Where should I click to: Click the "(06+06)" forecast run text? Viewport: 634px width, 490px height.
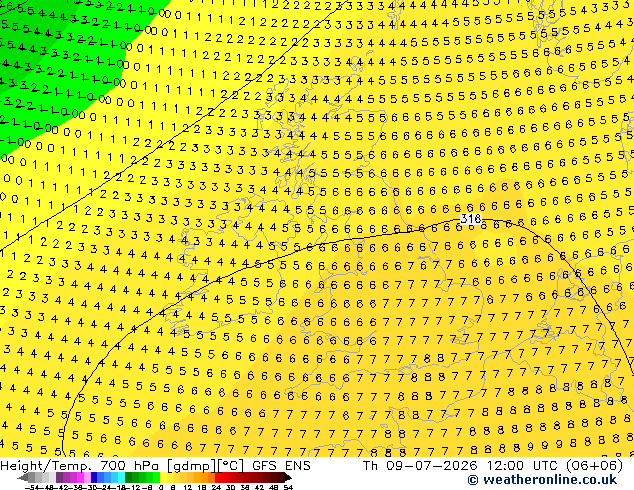594,466
